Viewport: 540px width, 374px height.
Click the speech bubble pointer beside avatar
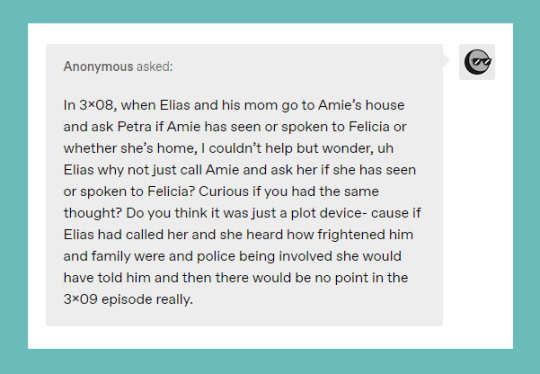446,60
